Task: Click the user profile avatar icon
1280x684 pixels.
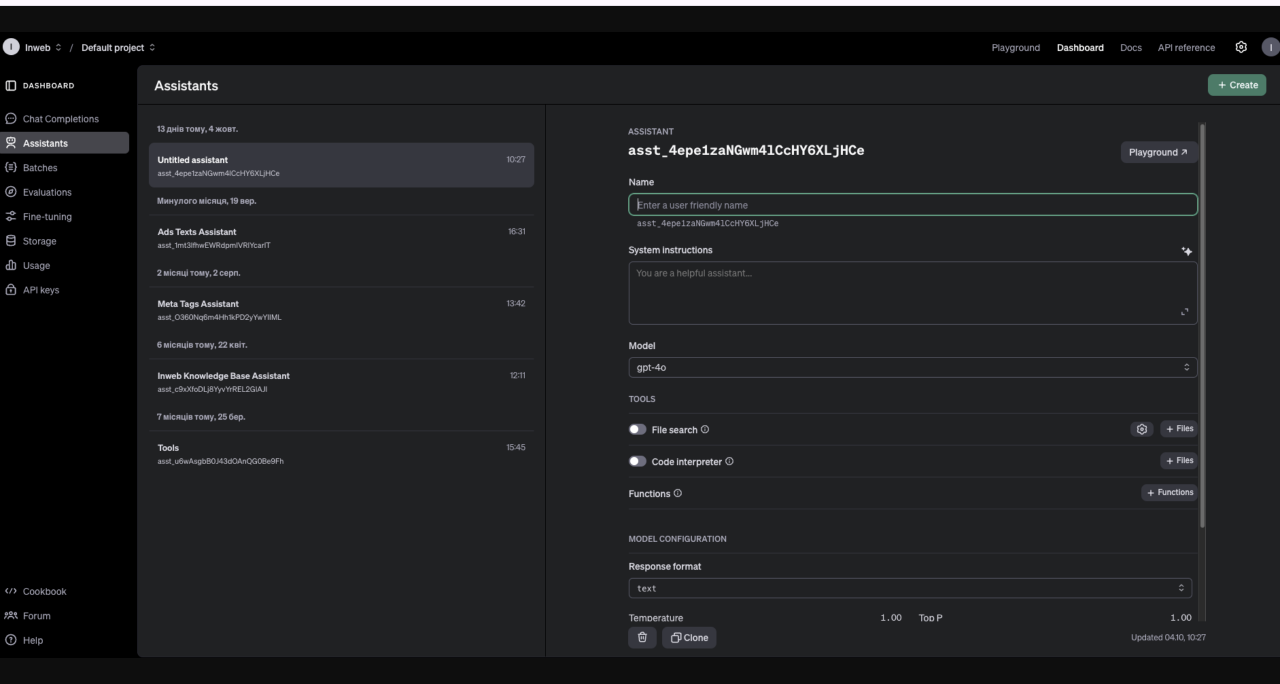Action: click(1270, 47)
